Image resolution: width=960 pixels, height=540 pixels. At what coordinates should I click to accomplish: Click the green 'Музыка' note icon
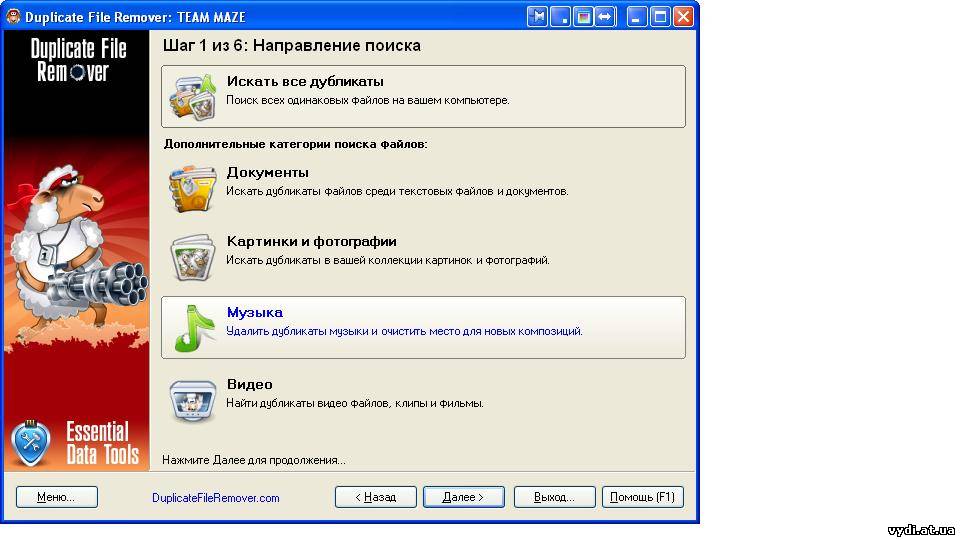point(195,328)
